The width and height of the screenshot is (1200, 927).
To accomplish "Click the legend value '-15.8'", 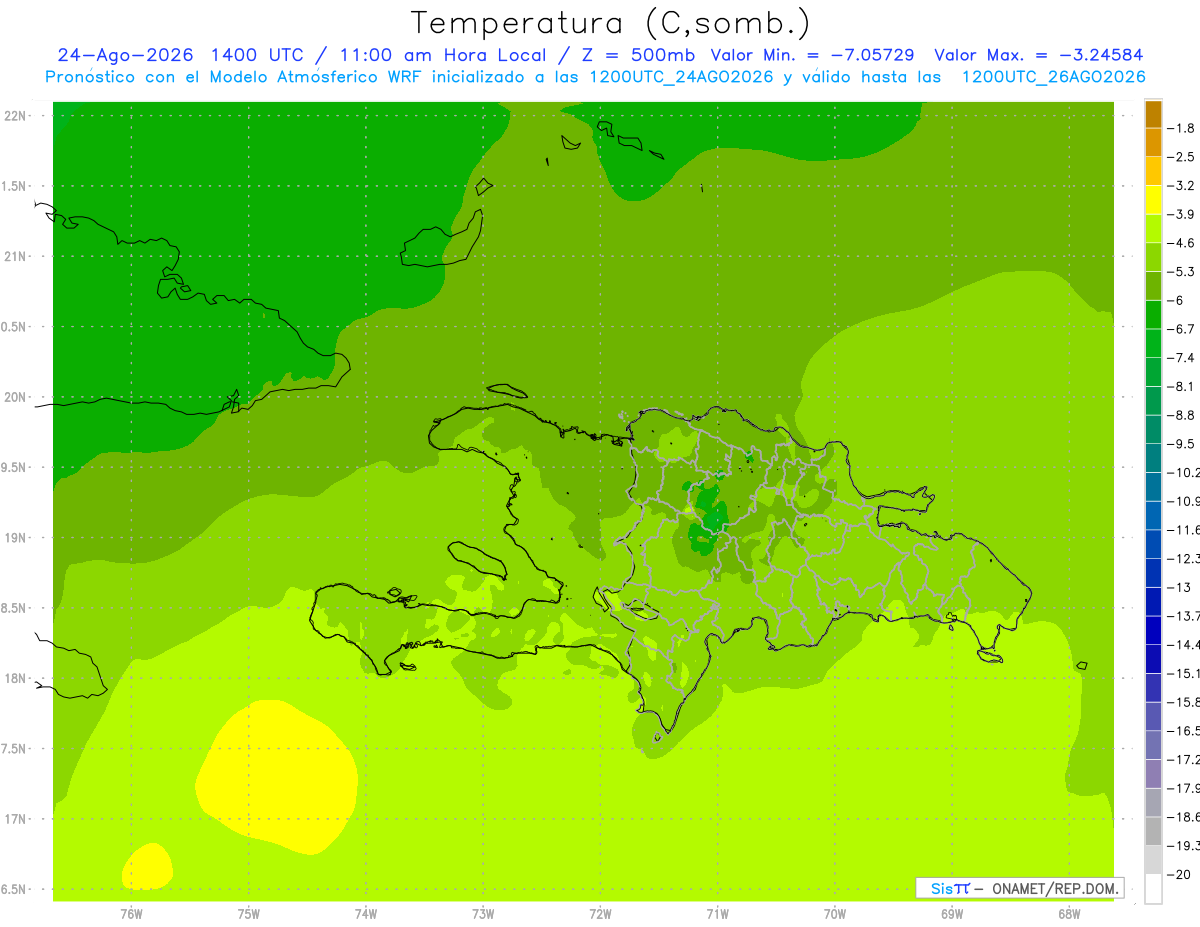I will click(1183, 702).
